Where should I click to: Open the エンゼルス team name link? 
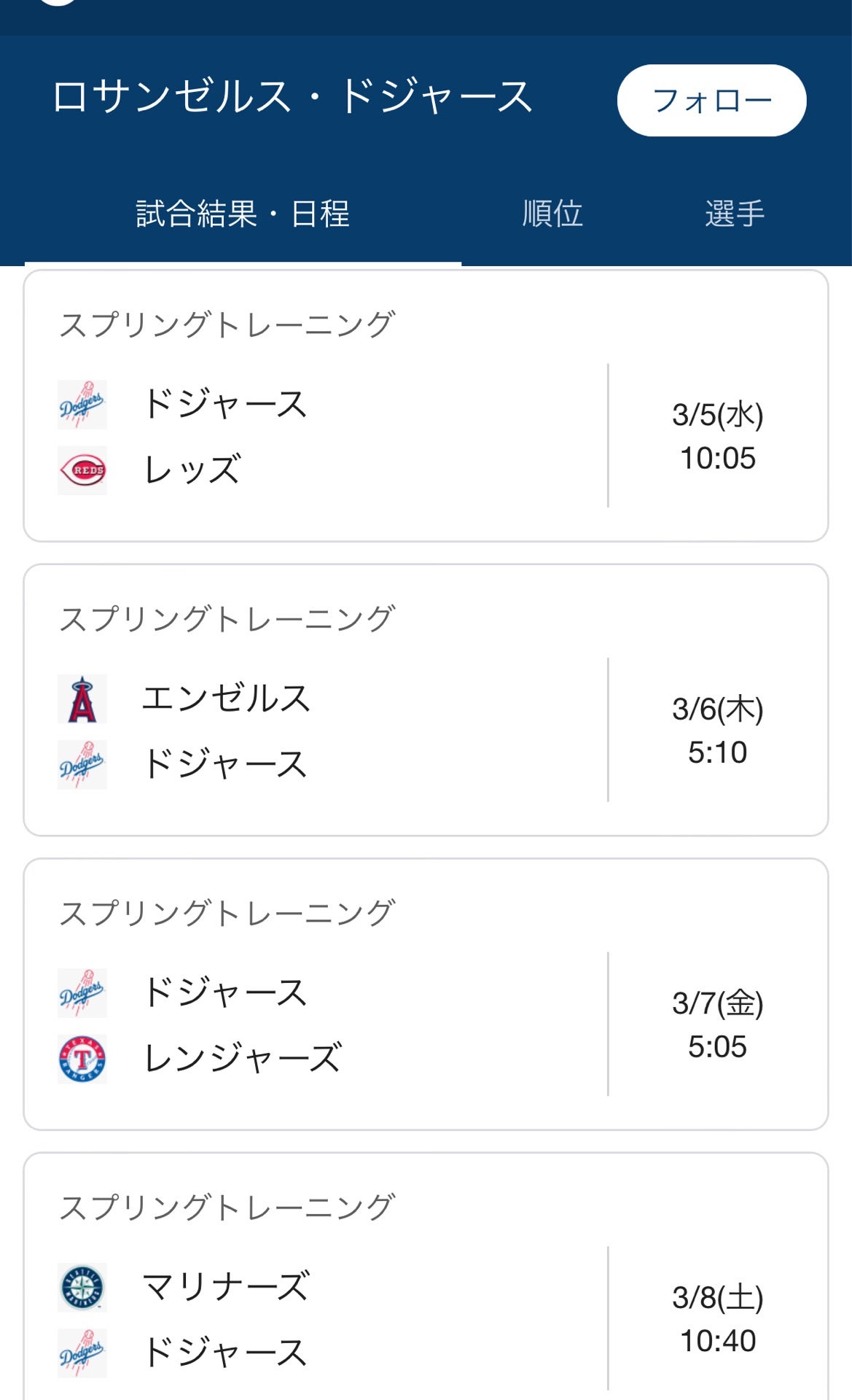tap(226, 699)
